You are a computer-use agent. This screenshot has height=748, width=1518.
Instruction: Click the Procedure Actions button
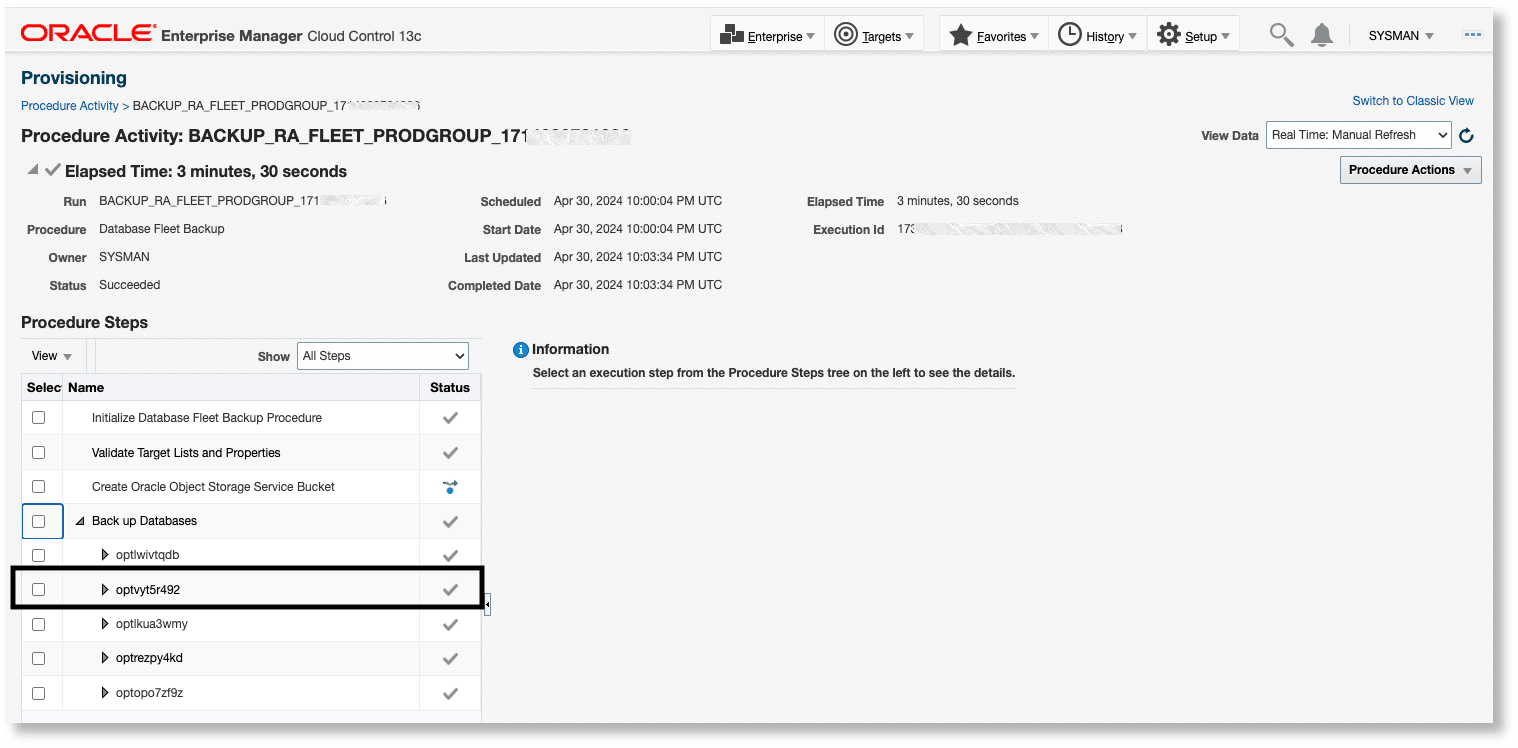[1410, 169]
